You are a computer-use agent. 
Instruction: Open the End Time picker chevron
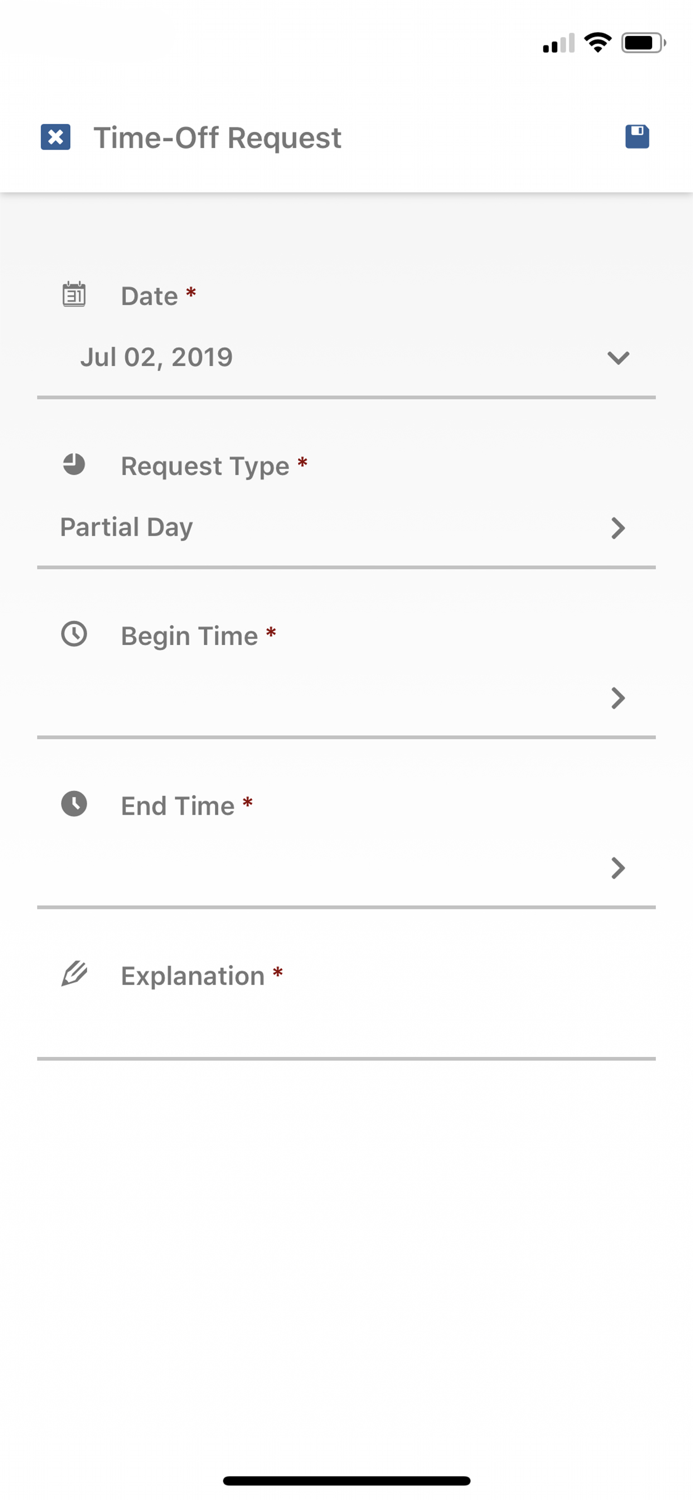coord(618,868)
